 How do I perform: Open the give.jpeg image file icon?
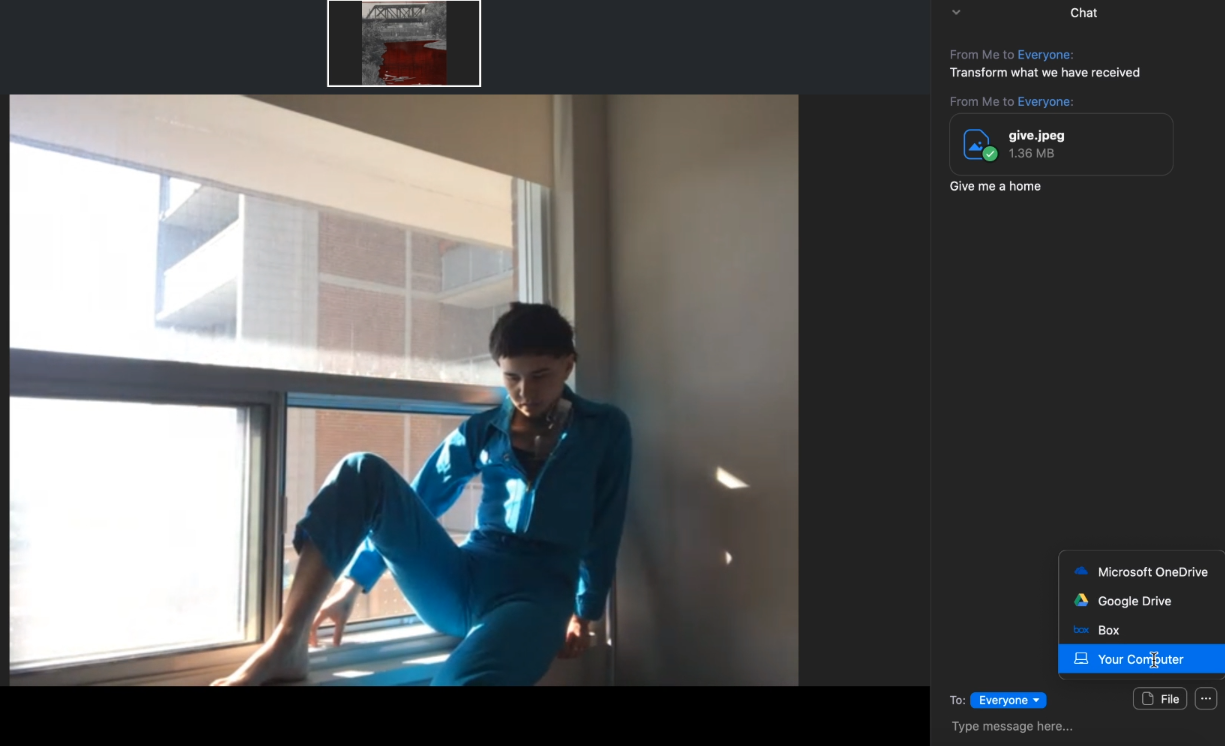(979, 144)
